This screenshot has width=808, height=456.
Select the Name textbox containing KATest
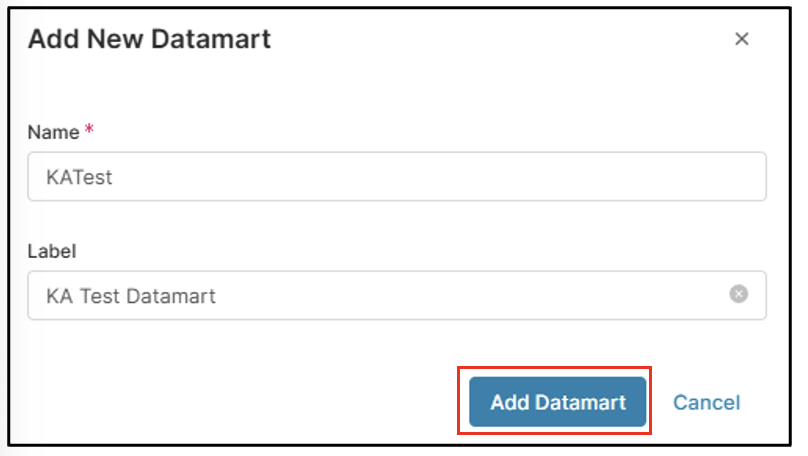click(396, 177)
